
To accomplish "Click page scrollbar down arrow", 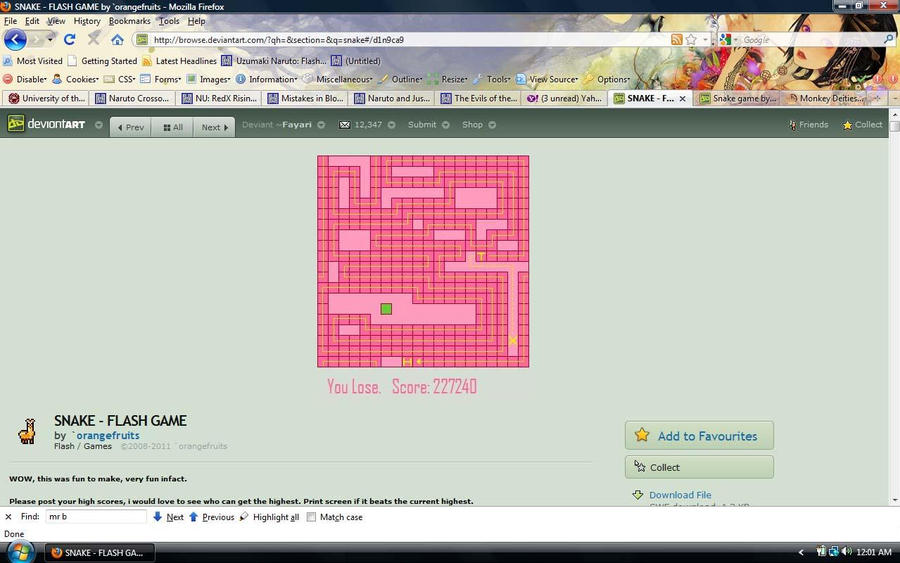I will pos(894,500).
